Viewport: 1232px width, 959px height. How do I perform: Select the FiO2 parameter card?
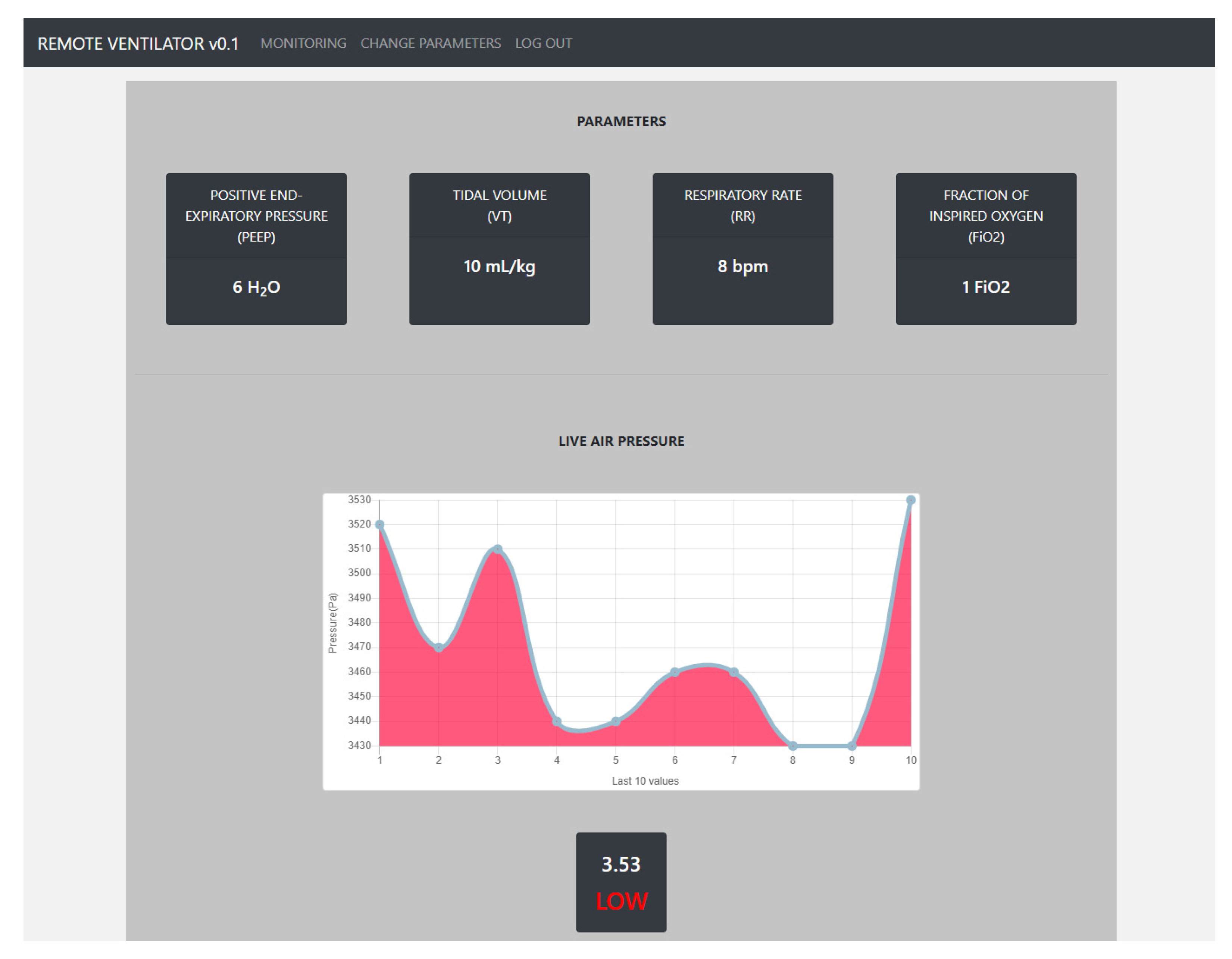pyautogui.click(x=985, y=249)
